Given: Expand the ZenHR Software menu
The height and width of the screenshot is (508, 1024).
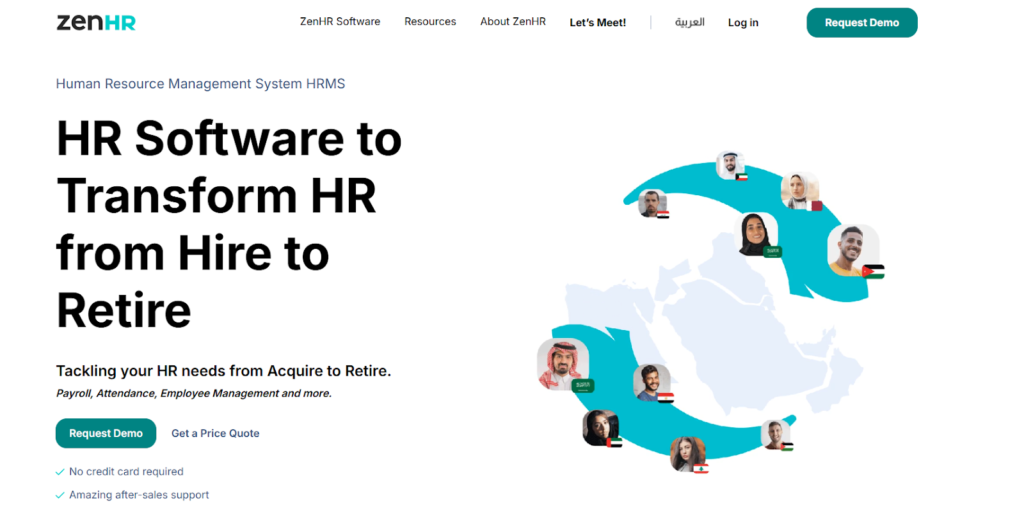Looking at the screenshot, I should coord(340,22).
